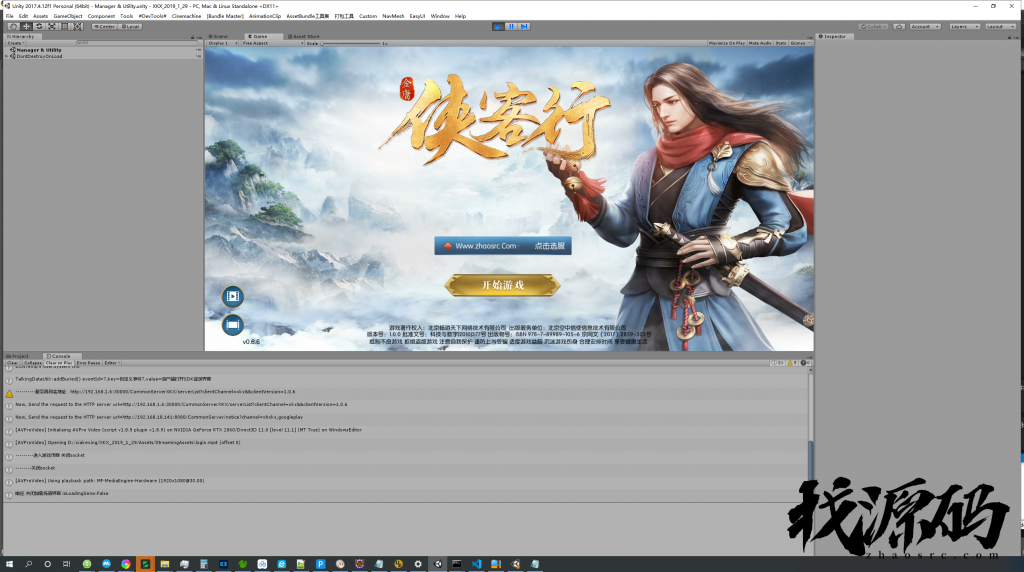The image size is (1024, 572).
Task: Open the Window menu
Action: 440,16
